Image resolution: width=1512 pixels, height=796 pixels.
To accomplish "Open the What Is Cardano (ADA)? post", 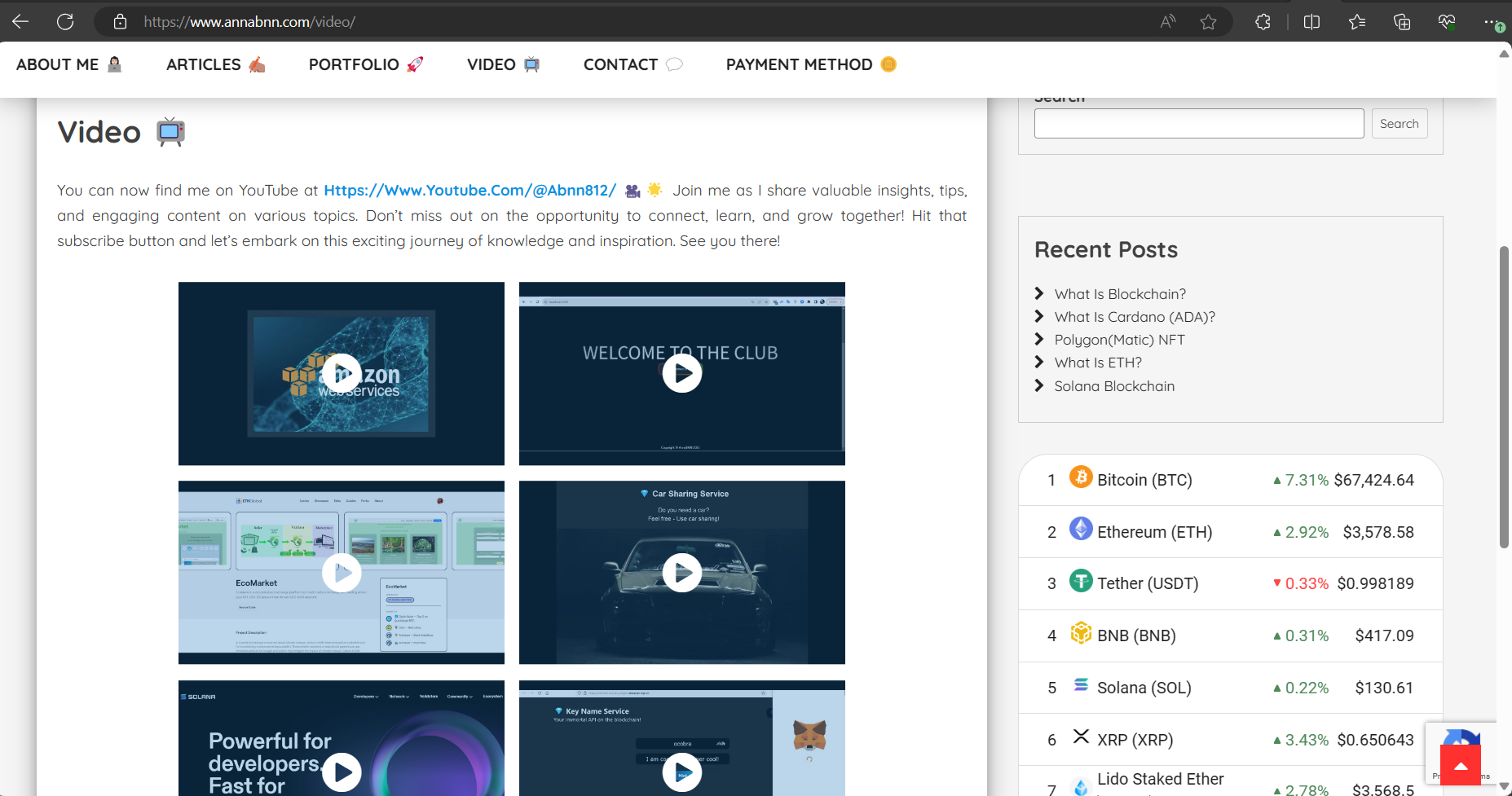I will pos(1135,317).
